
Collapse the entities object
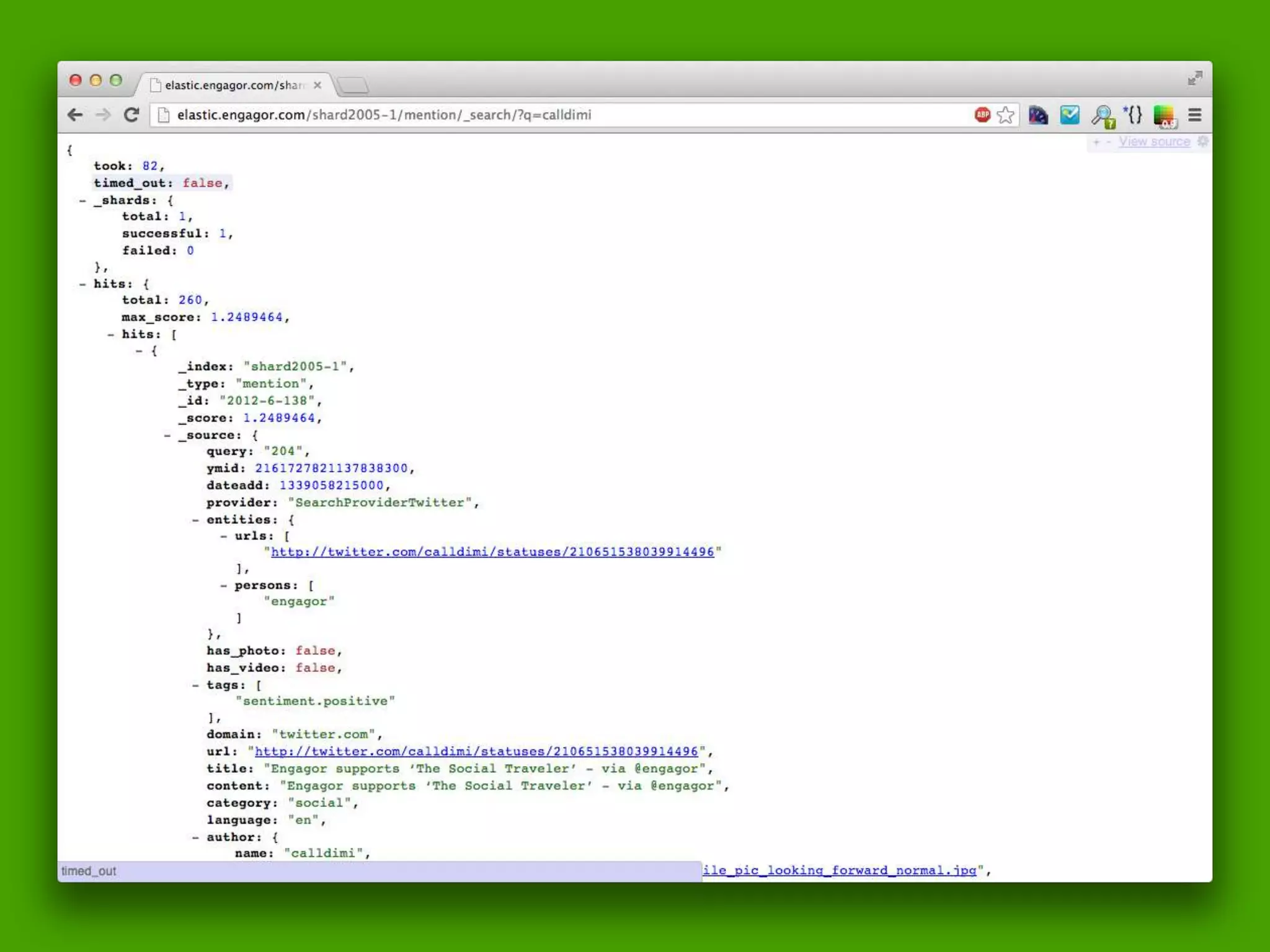(x=195, y=519)
